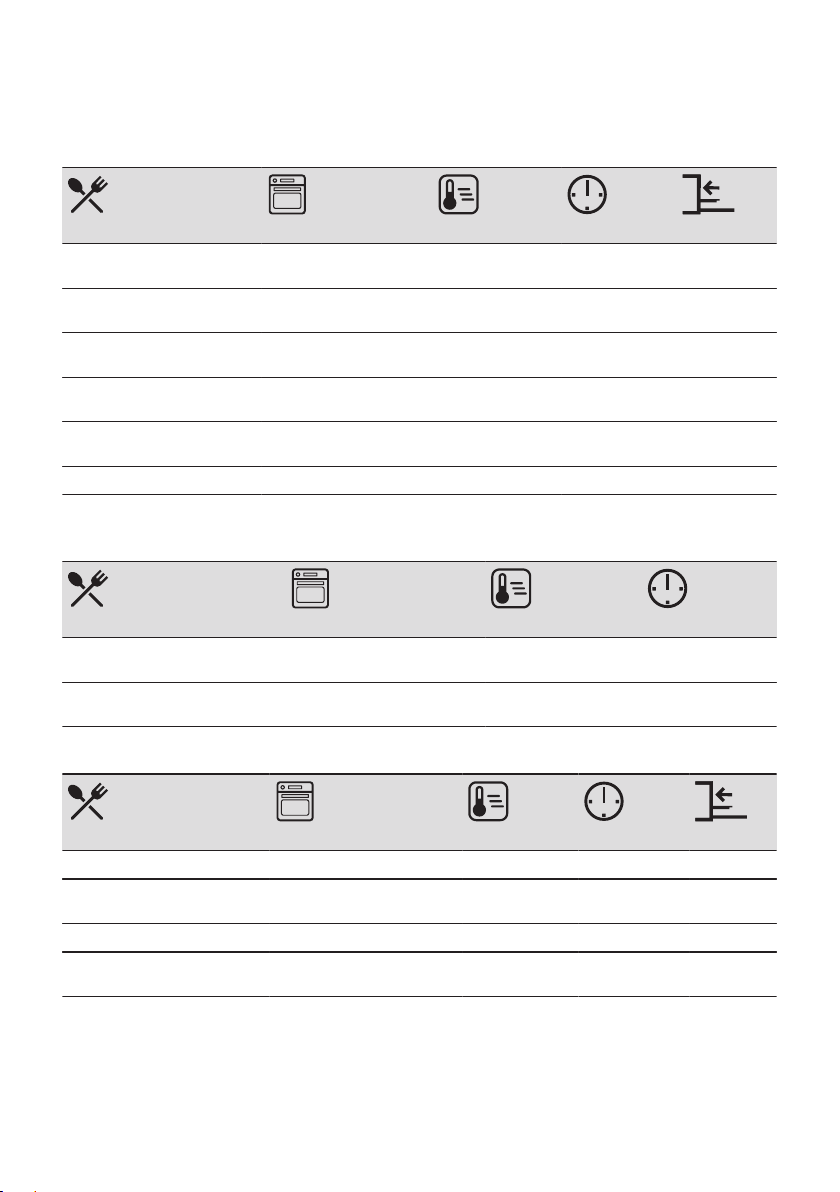Click the spoon and fork icon in middle table
Image resolution: width=840 pixels, height=1192 pixels.
click(x=88, y=589)
